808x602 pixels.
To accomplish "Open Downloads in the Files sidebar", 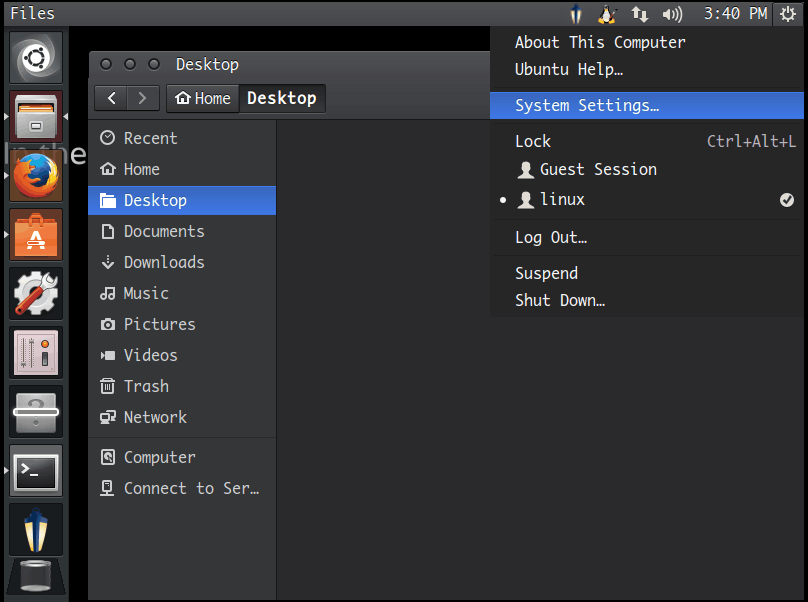I will pyautogui.click(x=163, y=262).
